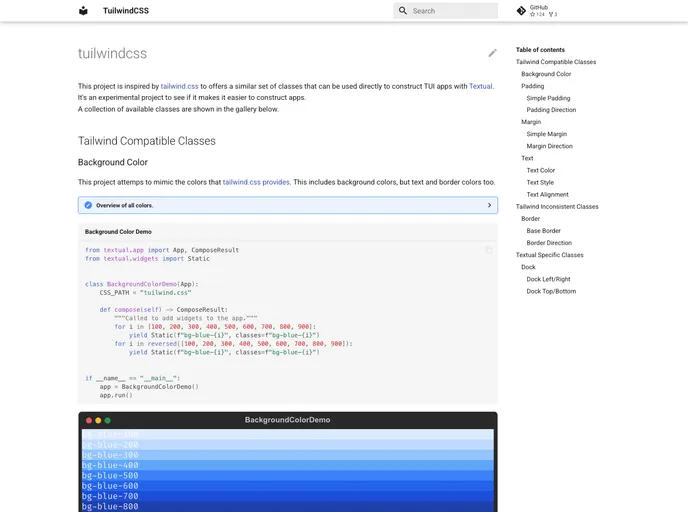Screen dimensions: 688x512
Task: Click the bg-blue-400 color row
Action: (x=288, y=465)
